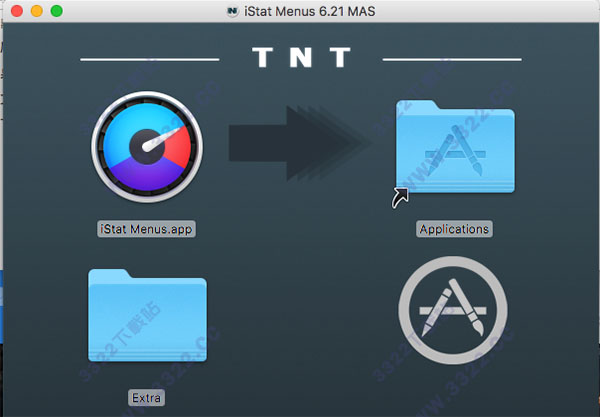Click the round App Store icon

coord(453,310)
